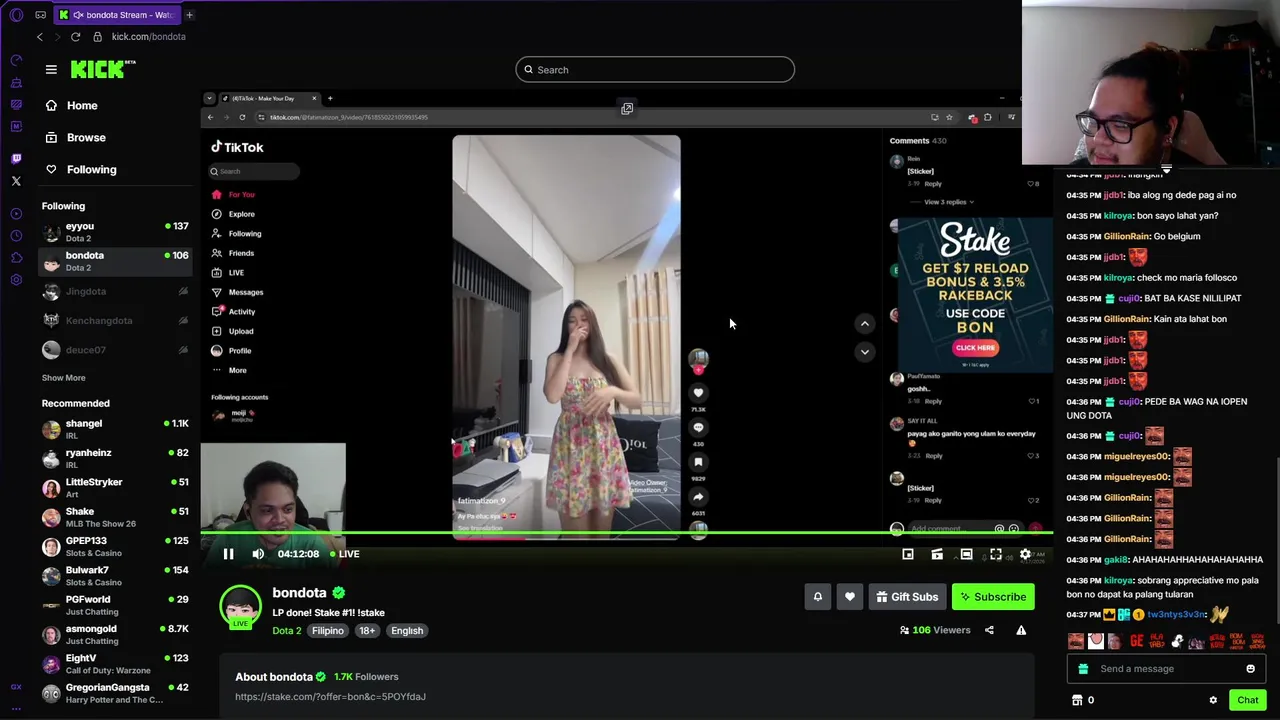Click username tw3ntys3v3n in chat

(1176, 615)
